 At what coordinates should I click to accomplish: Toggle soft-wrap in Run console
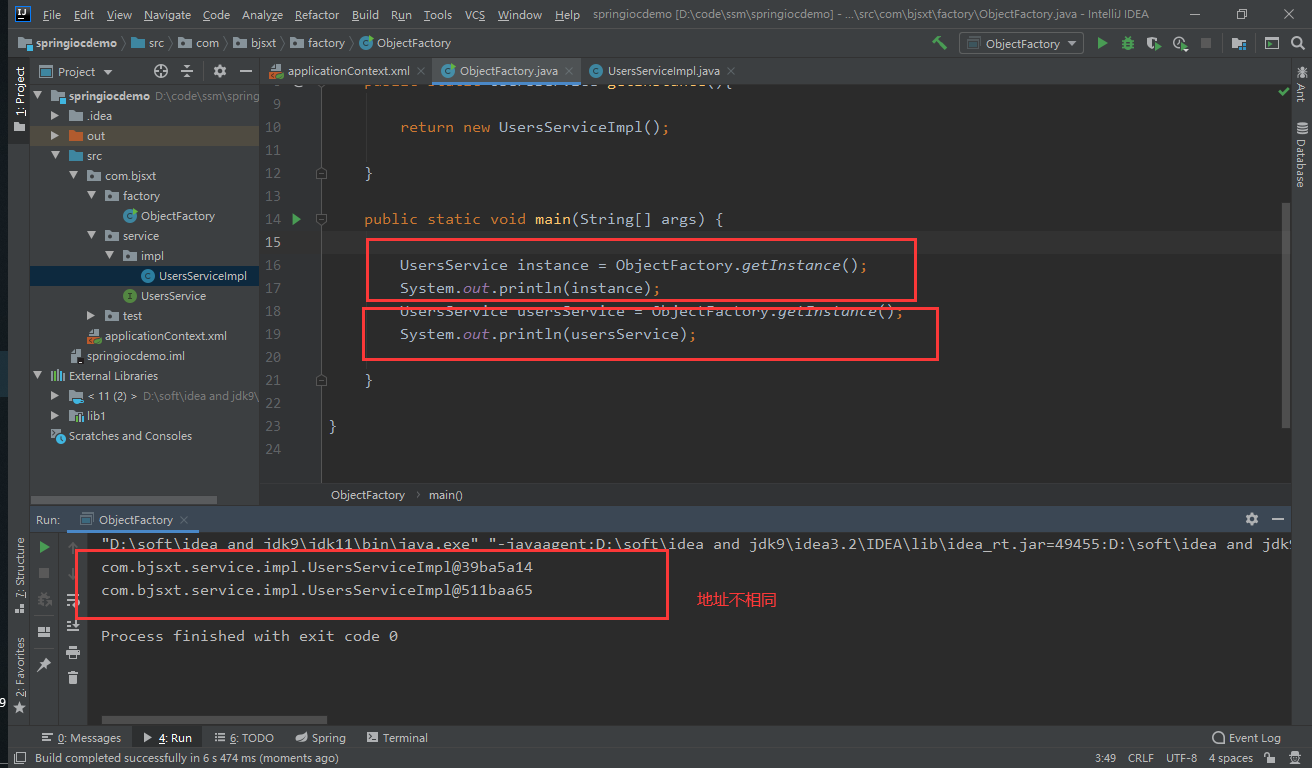point(73,599)
